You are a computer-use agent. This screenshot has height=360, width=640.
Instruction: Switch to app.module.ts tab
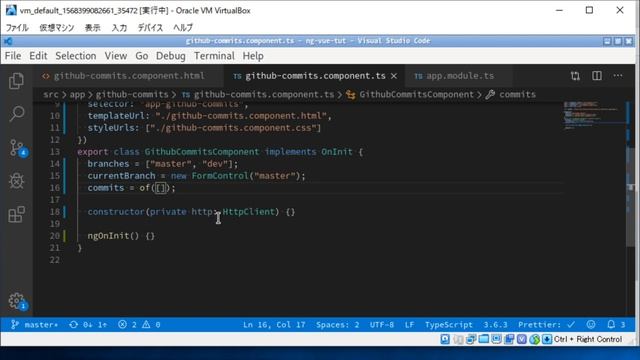pos(459,76)
